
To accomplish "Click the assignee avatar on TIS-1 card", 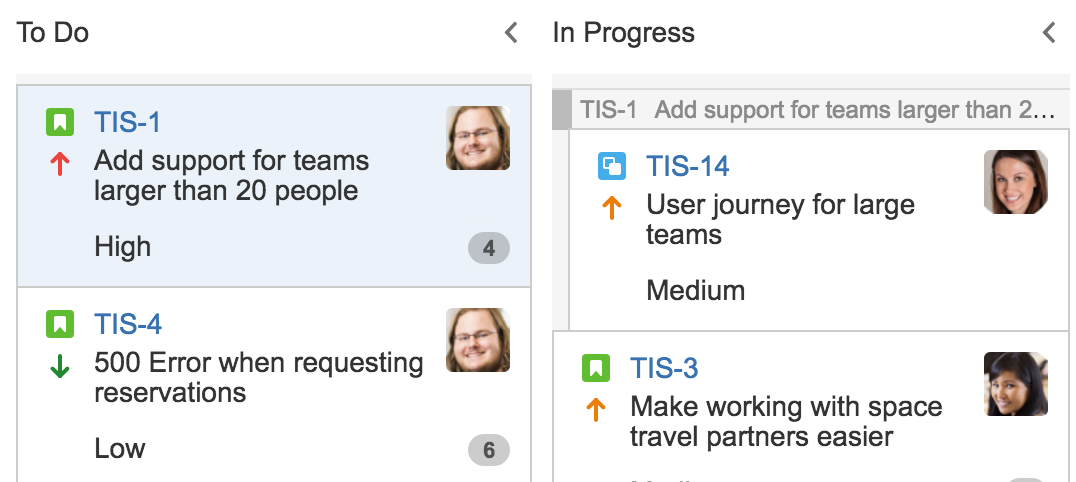I will coord(478,138).
